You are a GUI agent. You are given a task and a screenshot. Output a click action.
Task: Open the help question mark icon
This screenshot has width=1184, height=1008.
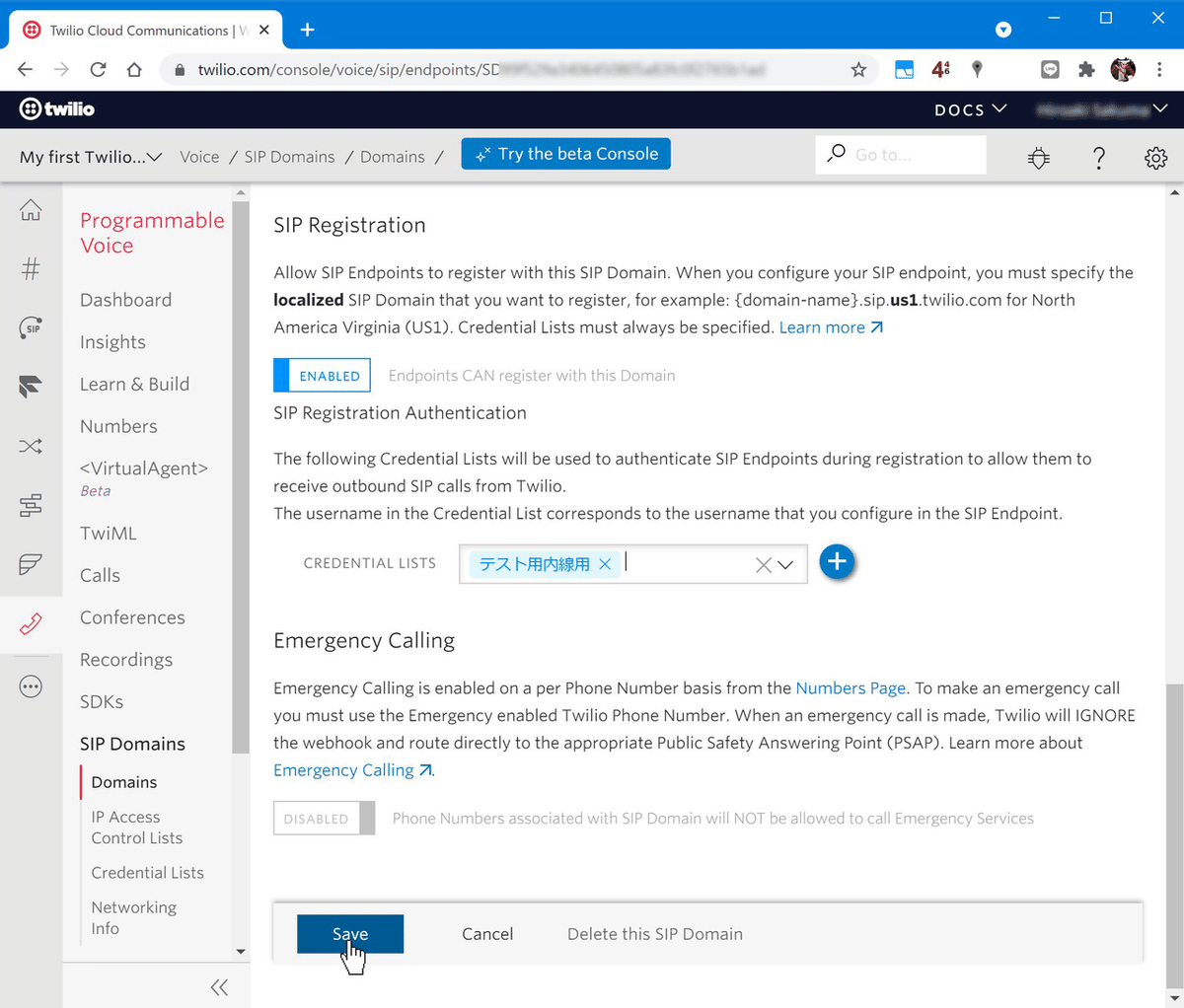click(x=1099, y=157)
